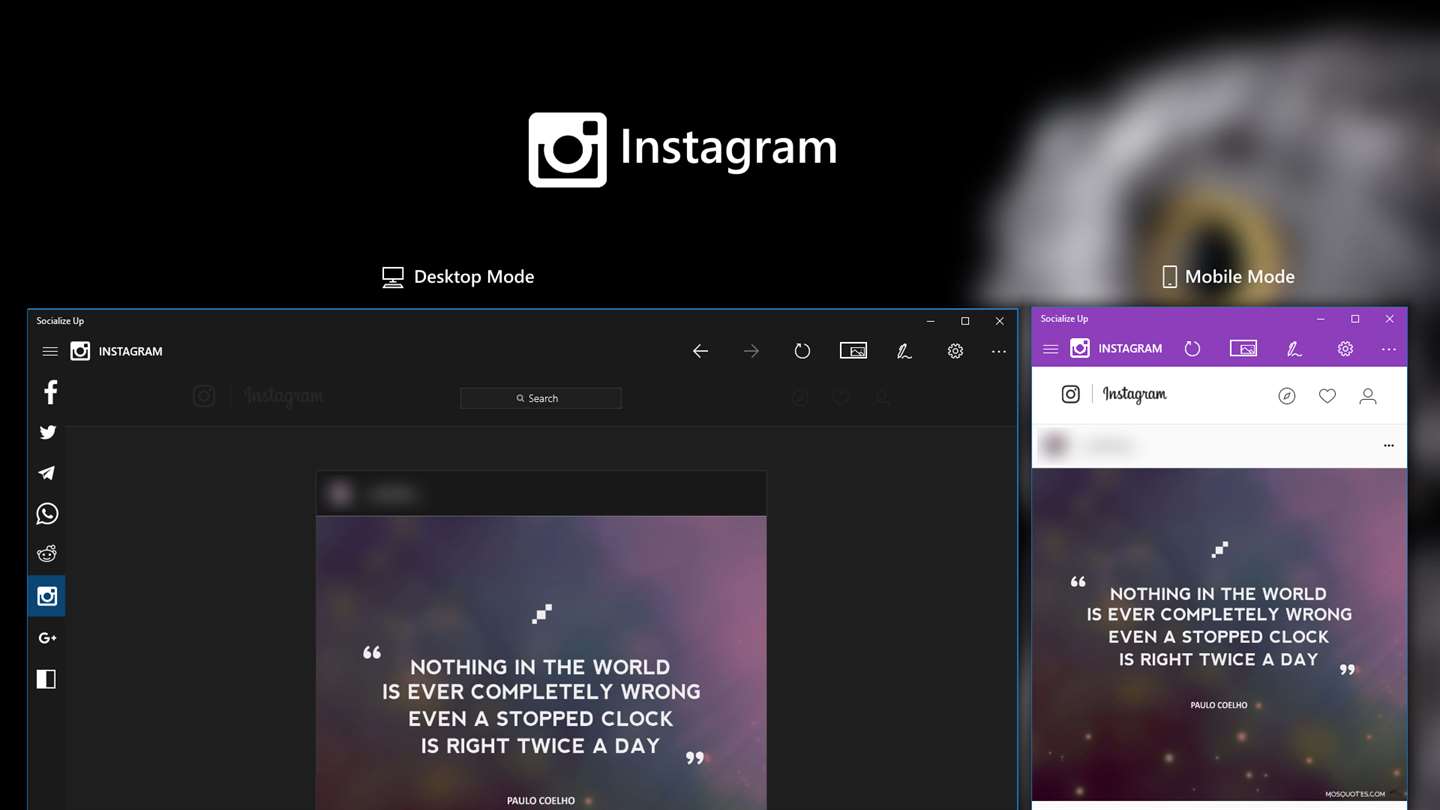This screenshot has height=810, width=1440.
Task: Click Instagram logo in desktop web page
Action: pos(204,397)
